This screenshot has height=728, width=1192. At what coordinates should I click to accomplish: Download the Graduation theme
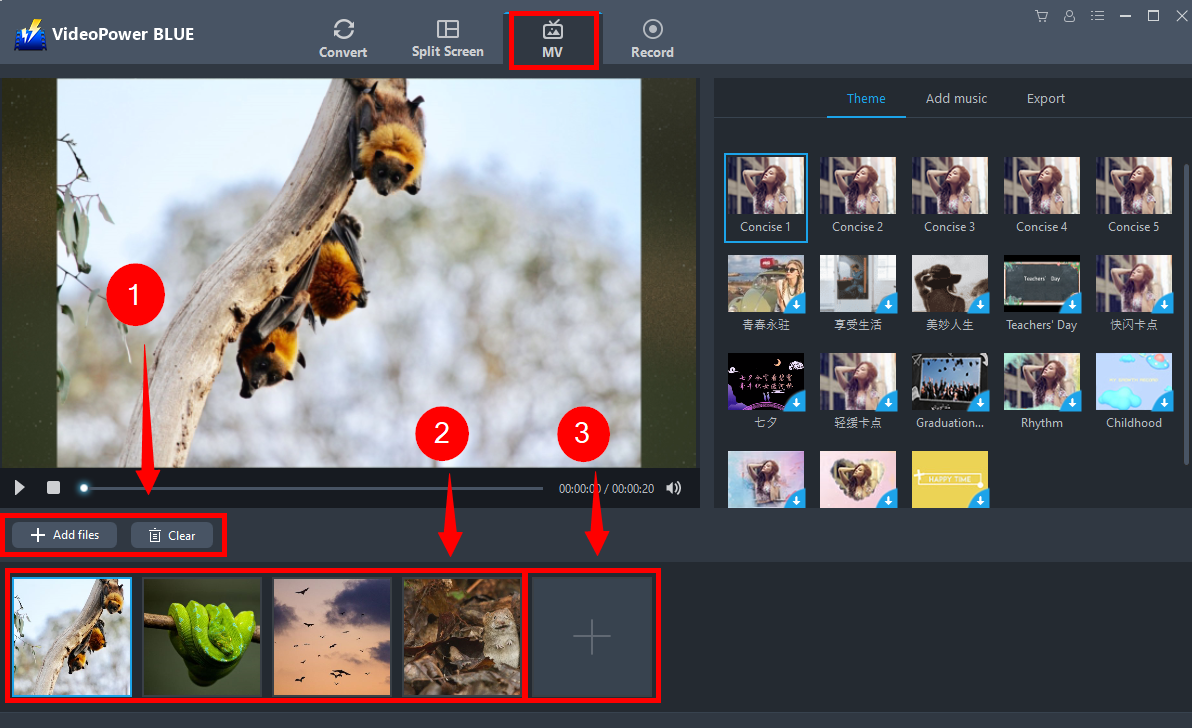pos(979,402)
